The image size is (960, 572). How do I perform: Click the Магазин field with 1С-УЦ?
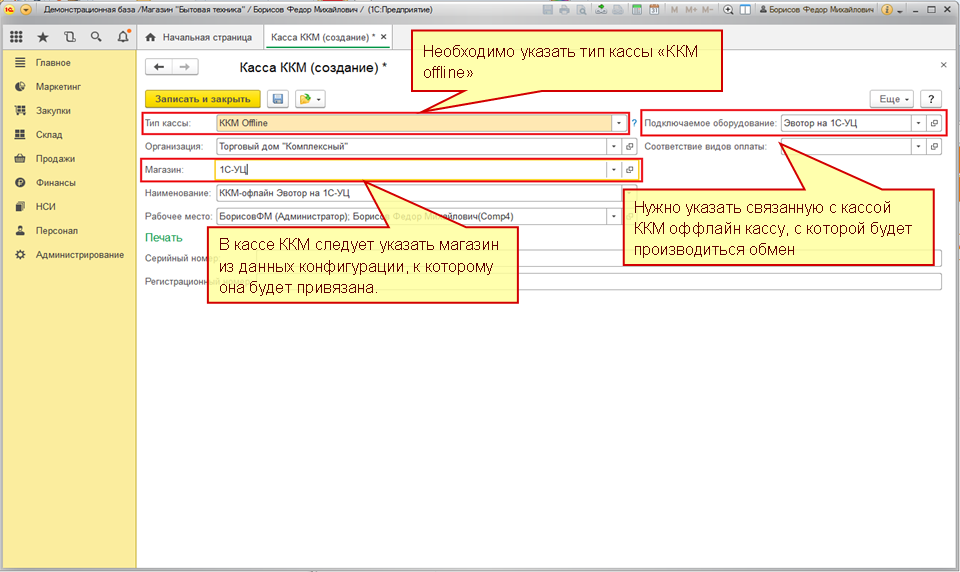pos(411,170)
